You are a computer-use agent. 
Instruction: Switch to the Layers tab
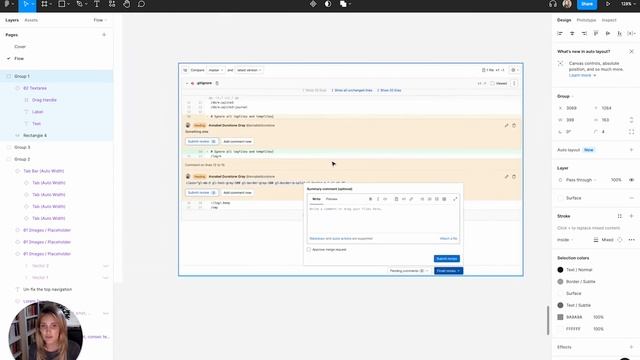pyautogui.click(x=12, y=20)
